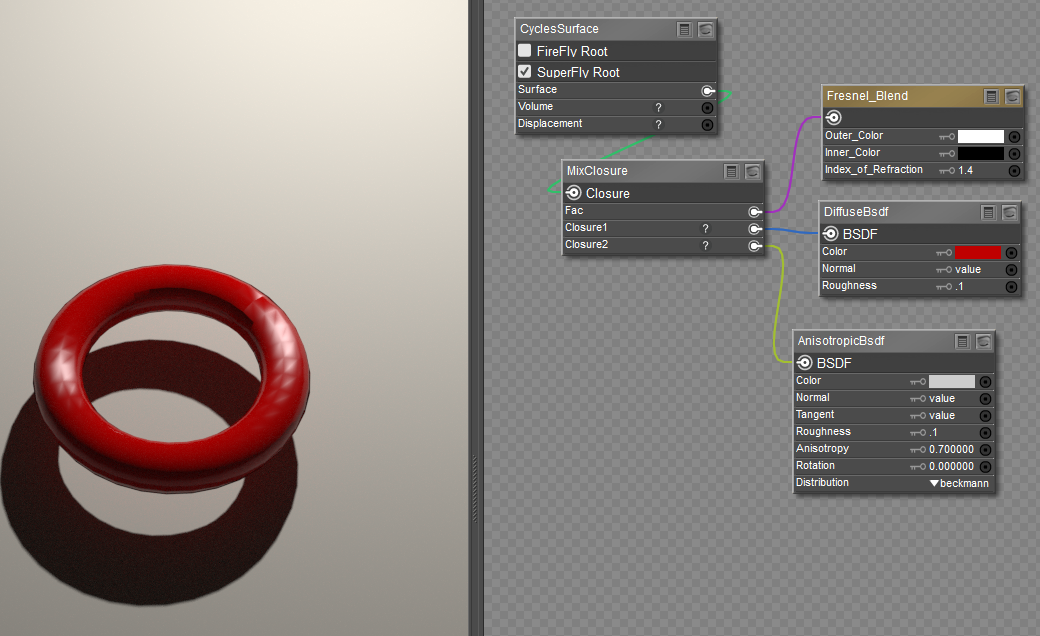
Task: Collapse the AnisotropicBsdf node panel icon
Action: [x=963, y=342]
